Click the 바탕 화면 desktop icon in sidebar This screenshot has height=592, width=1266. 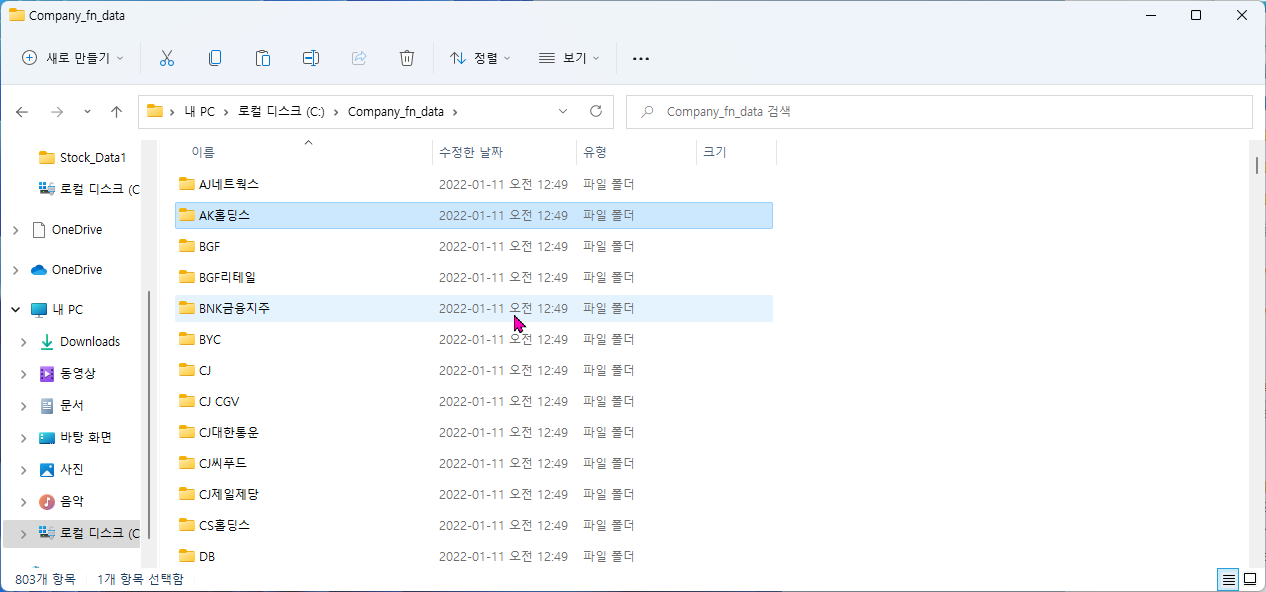click(x=46, y=437)
